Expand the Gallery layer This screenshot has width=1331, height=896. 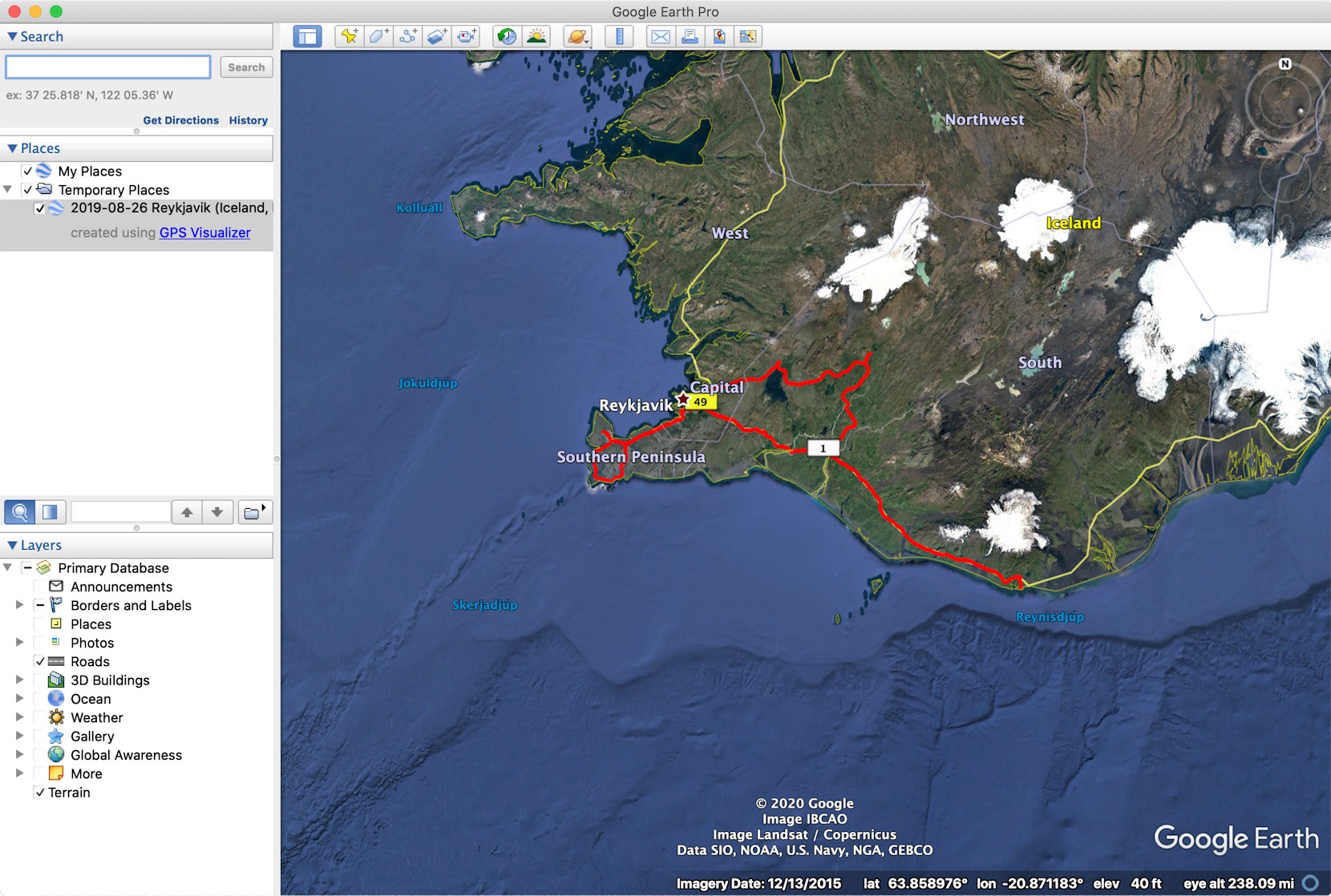coord(20,736)
